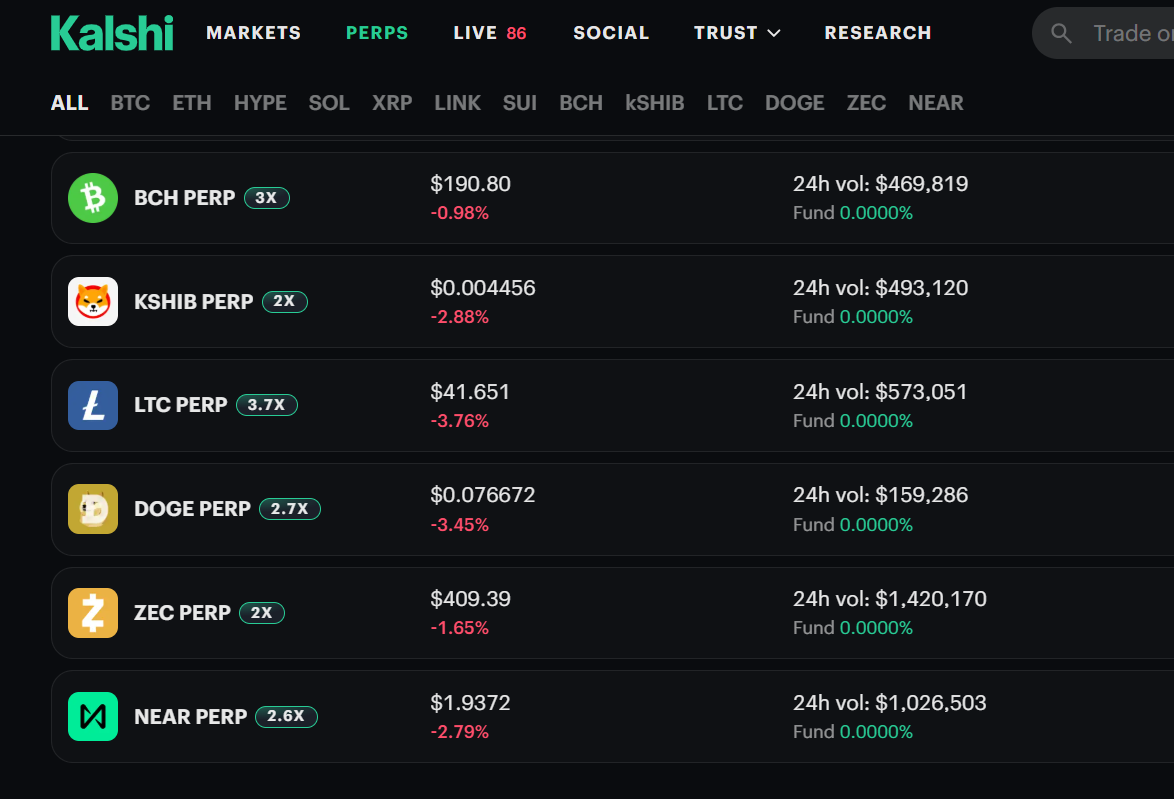Screen dimensions: 1174x799
Task: Click the Zcash coin icon
Action: pyautogui.click(x=93, y=613)
